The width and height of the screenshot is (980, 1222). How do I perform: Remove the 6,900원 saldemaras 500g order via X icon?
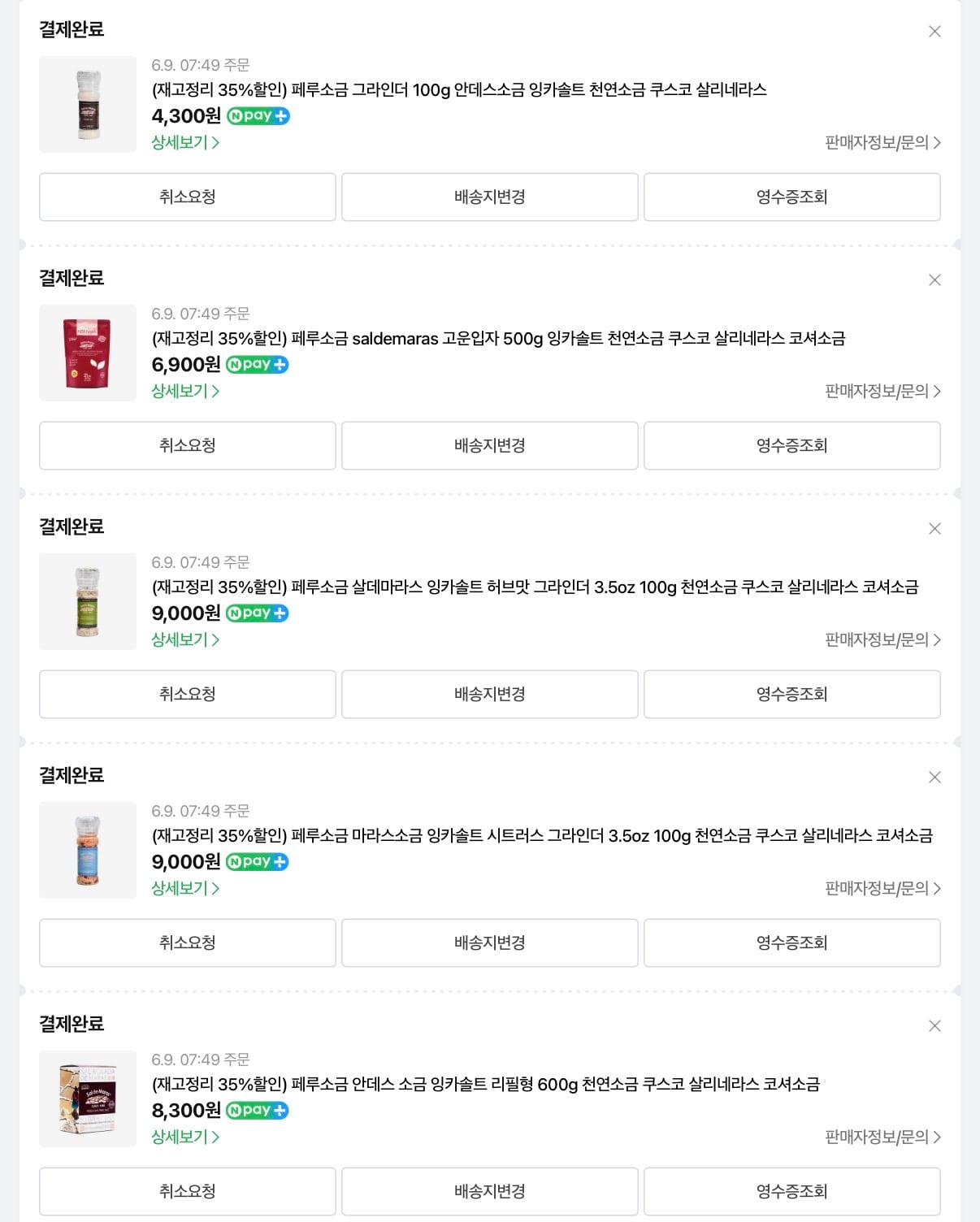[x=934, y=280]
